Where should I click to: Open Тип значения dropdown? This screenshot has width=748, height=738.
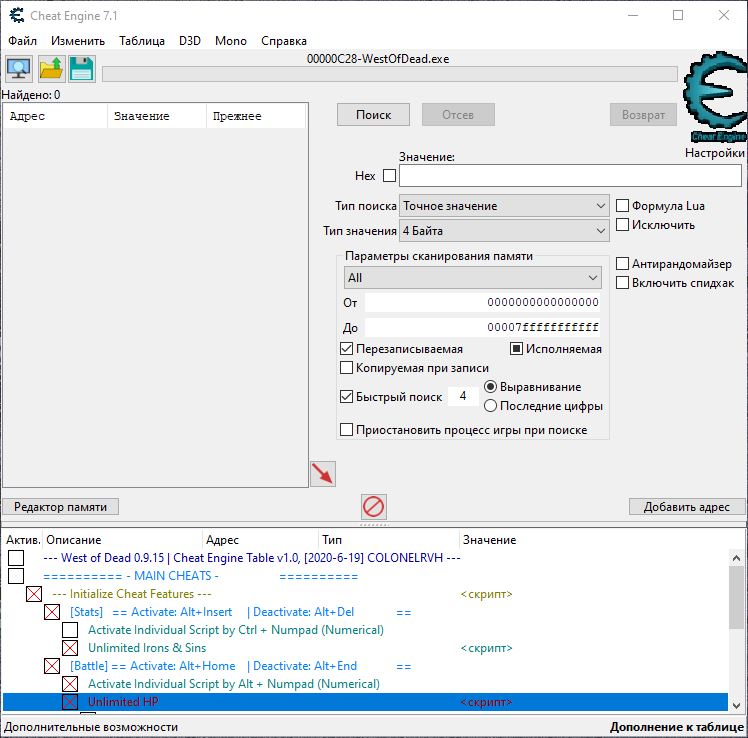[504, 231]
